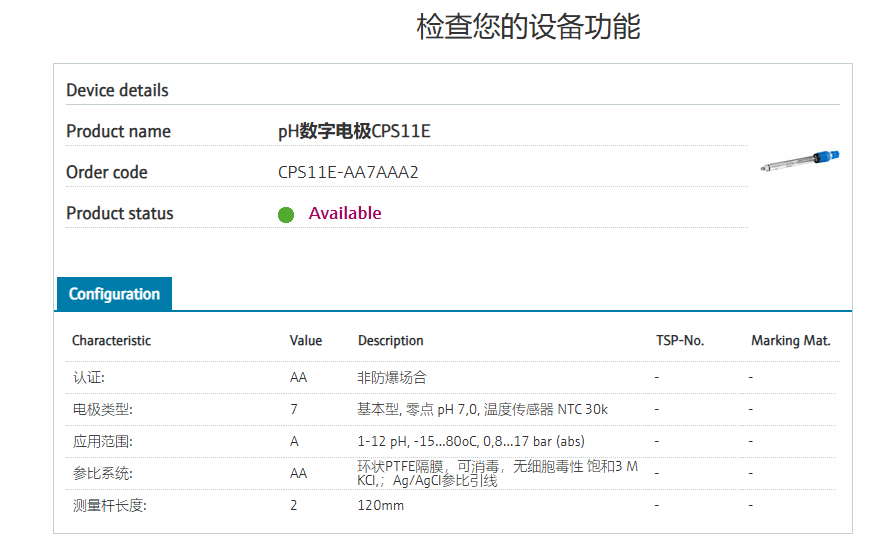Click the Characteristic column header
The height and width of the screenshot is (552, 889).
coord(111,341)
